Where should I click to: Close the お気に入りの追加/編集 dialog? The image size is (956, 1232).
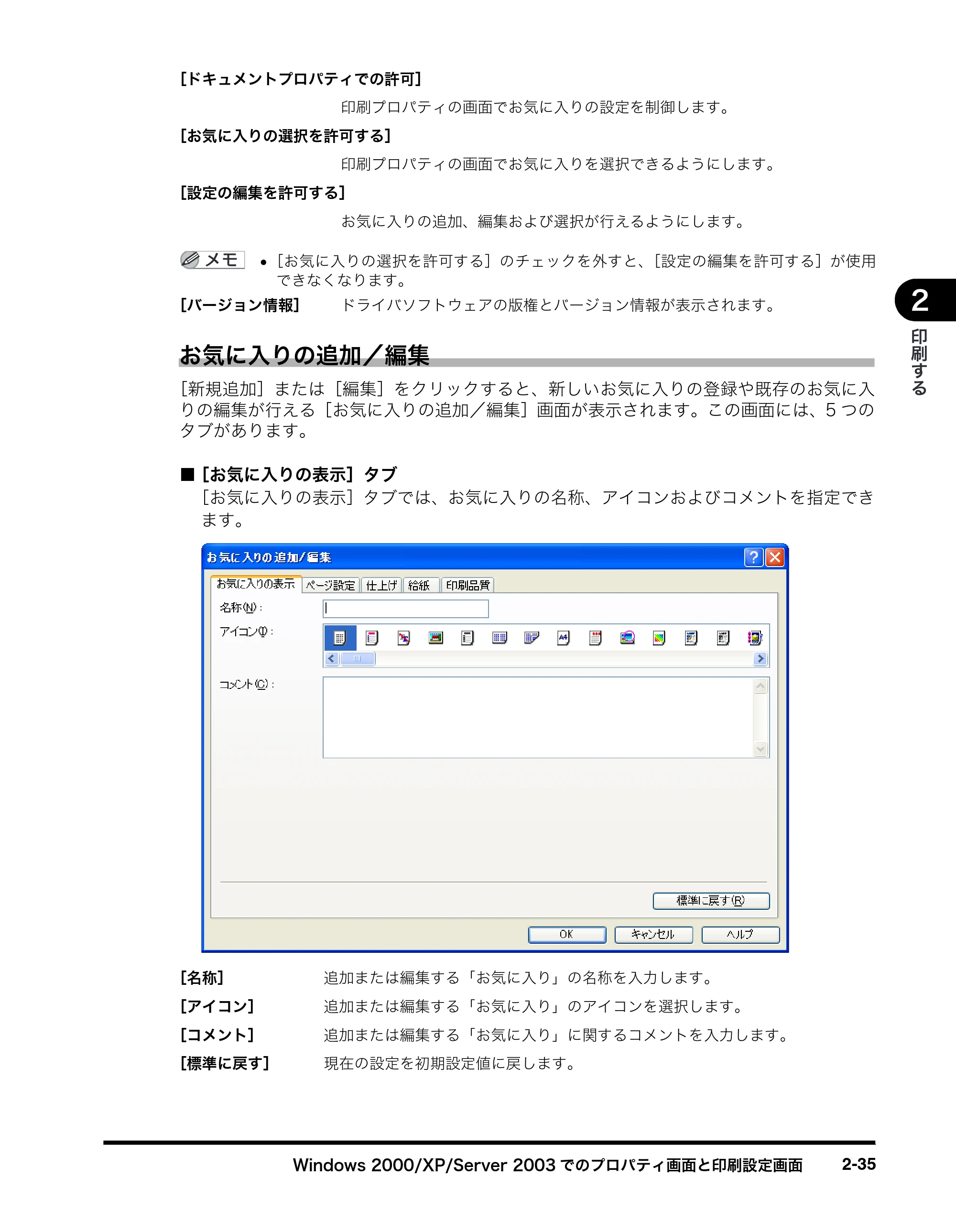tap(775, 557)
